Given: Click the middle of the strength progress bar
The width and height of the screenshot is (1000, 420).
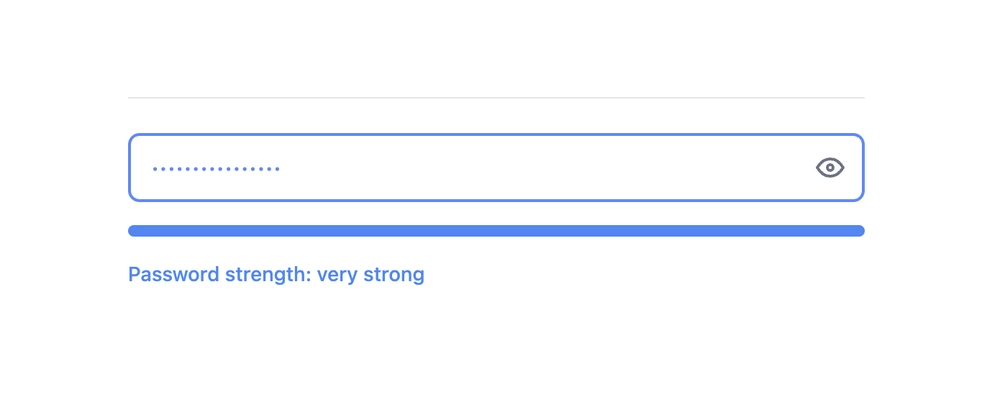Looking at the screenshot, I should [496, 231].
